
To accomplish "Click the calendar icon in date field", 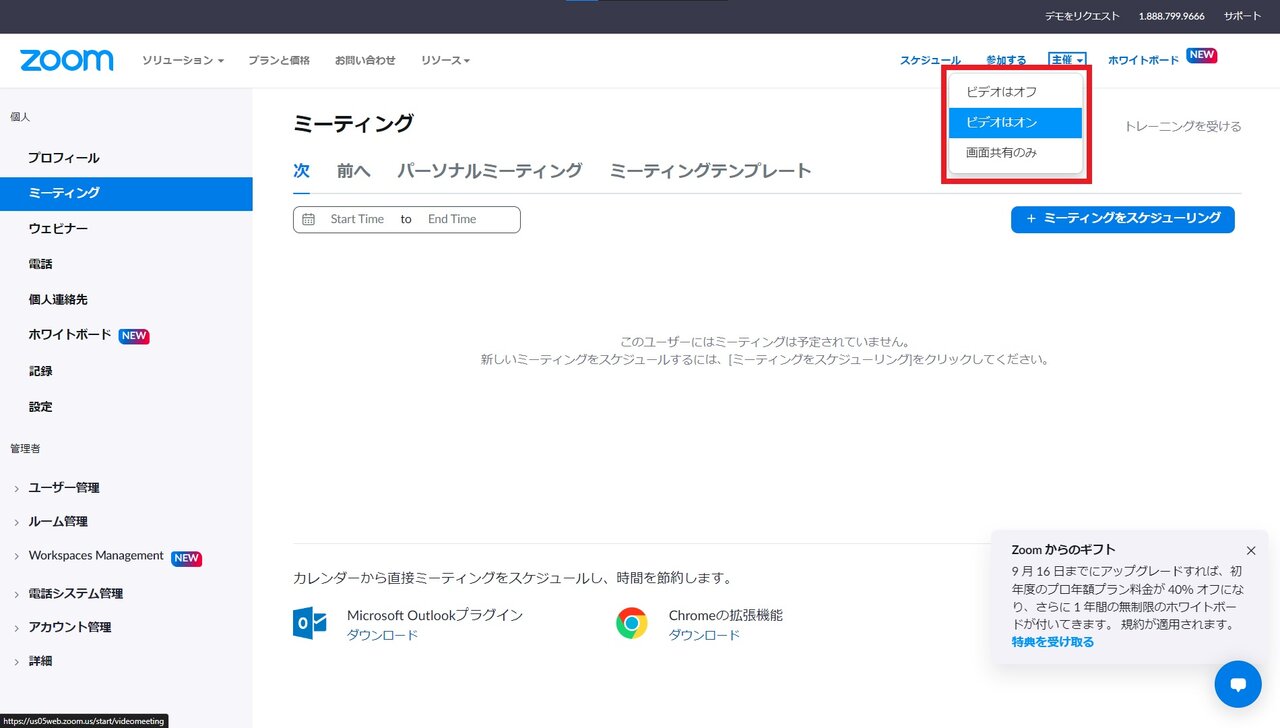I will coord(308,219).
